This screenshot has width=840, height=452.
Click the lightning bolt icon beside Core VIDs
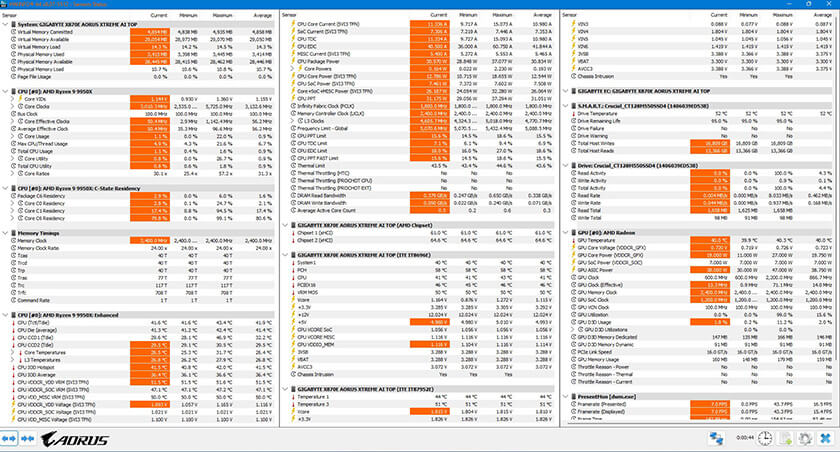[x=18, y=100]
